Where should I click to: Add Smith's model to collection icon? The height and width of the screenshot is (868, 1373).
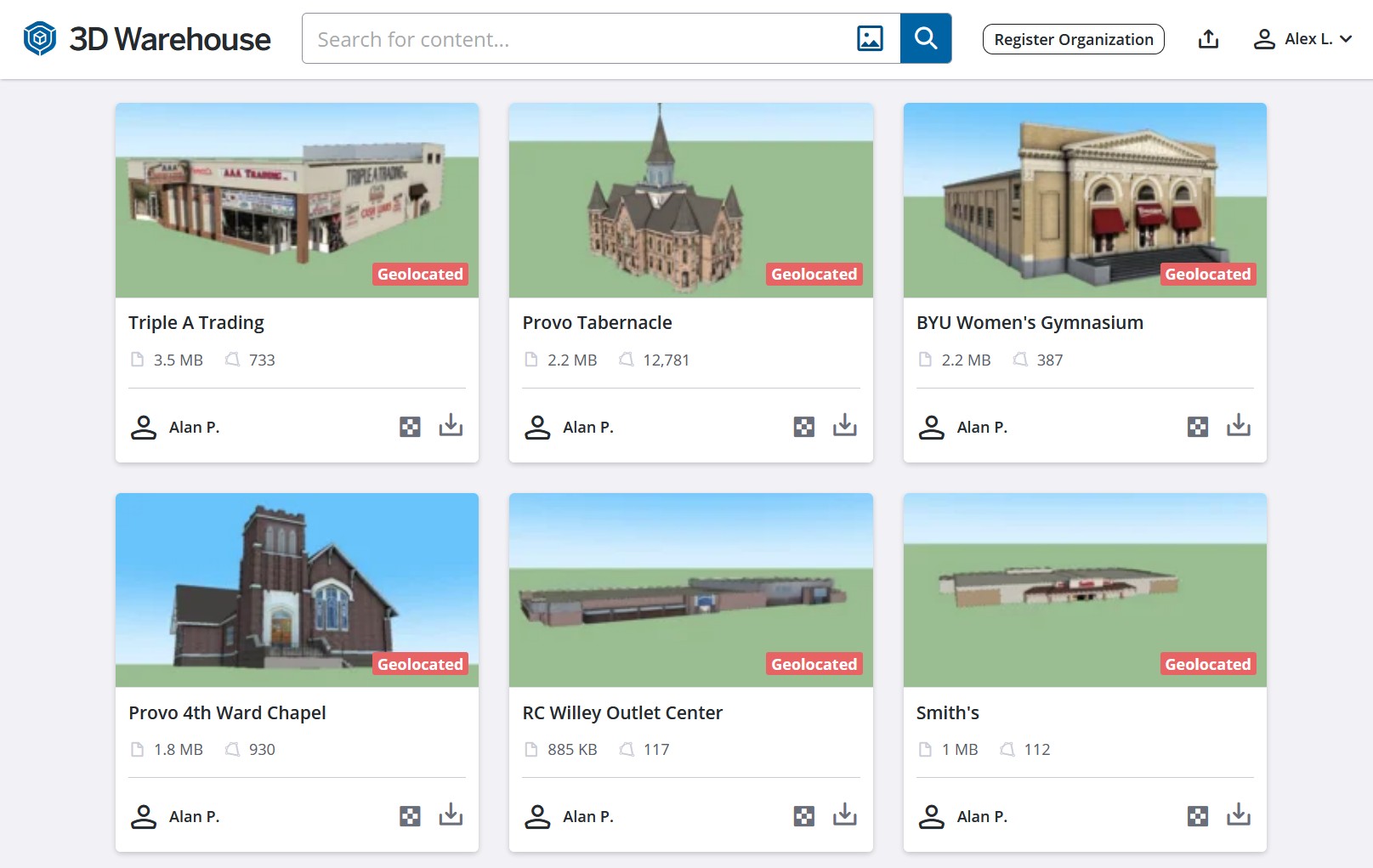click(x=1198, y=816)
